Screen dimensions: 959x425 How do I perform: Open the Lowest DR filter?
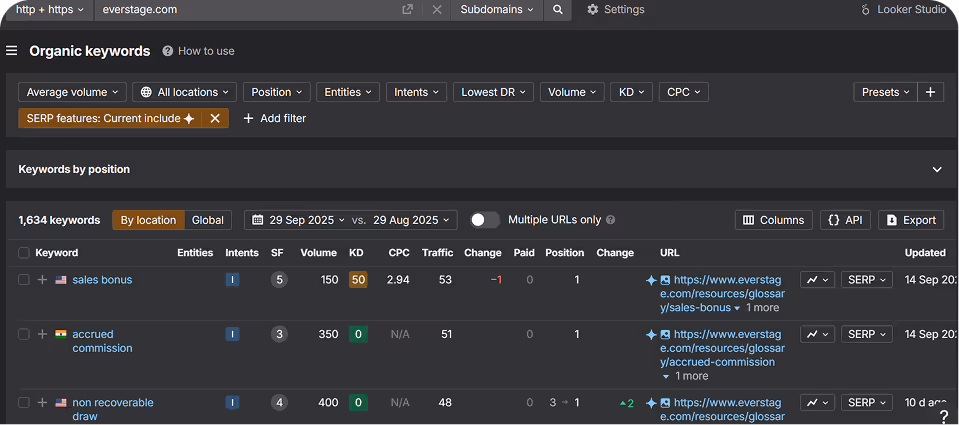(x=494, y=92)
